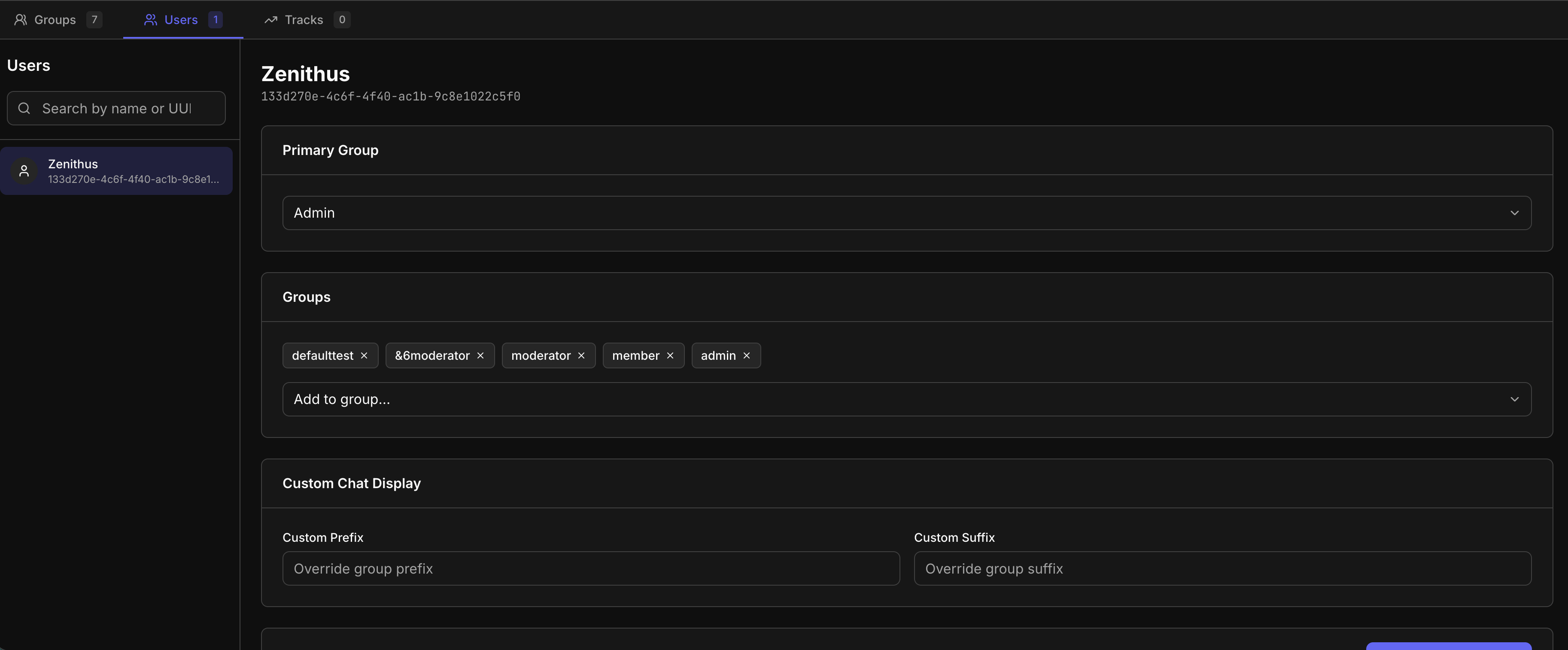Remove the member group chip
The width and height of the screenshot is (1568, 650).
(x=670, y=355)
